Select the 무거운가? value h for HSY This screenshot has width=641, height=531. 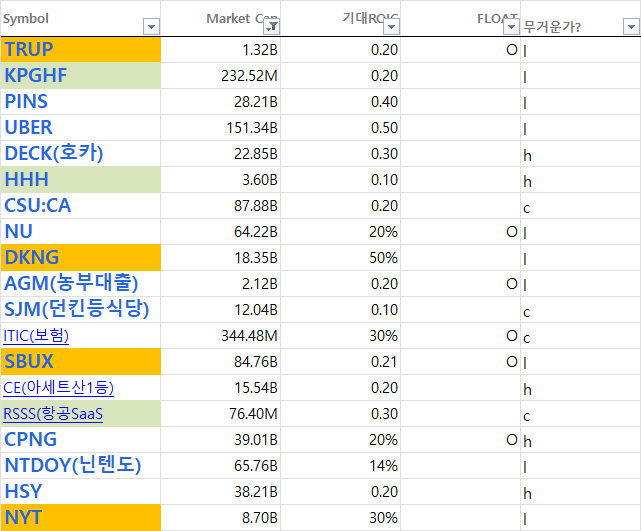(580, 492)
